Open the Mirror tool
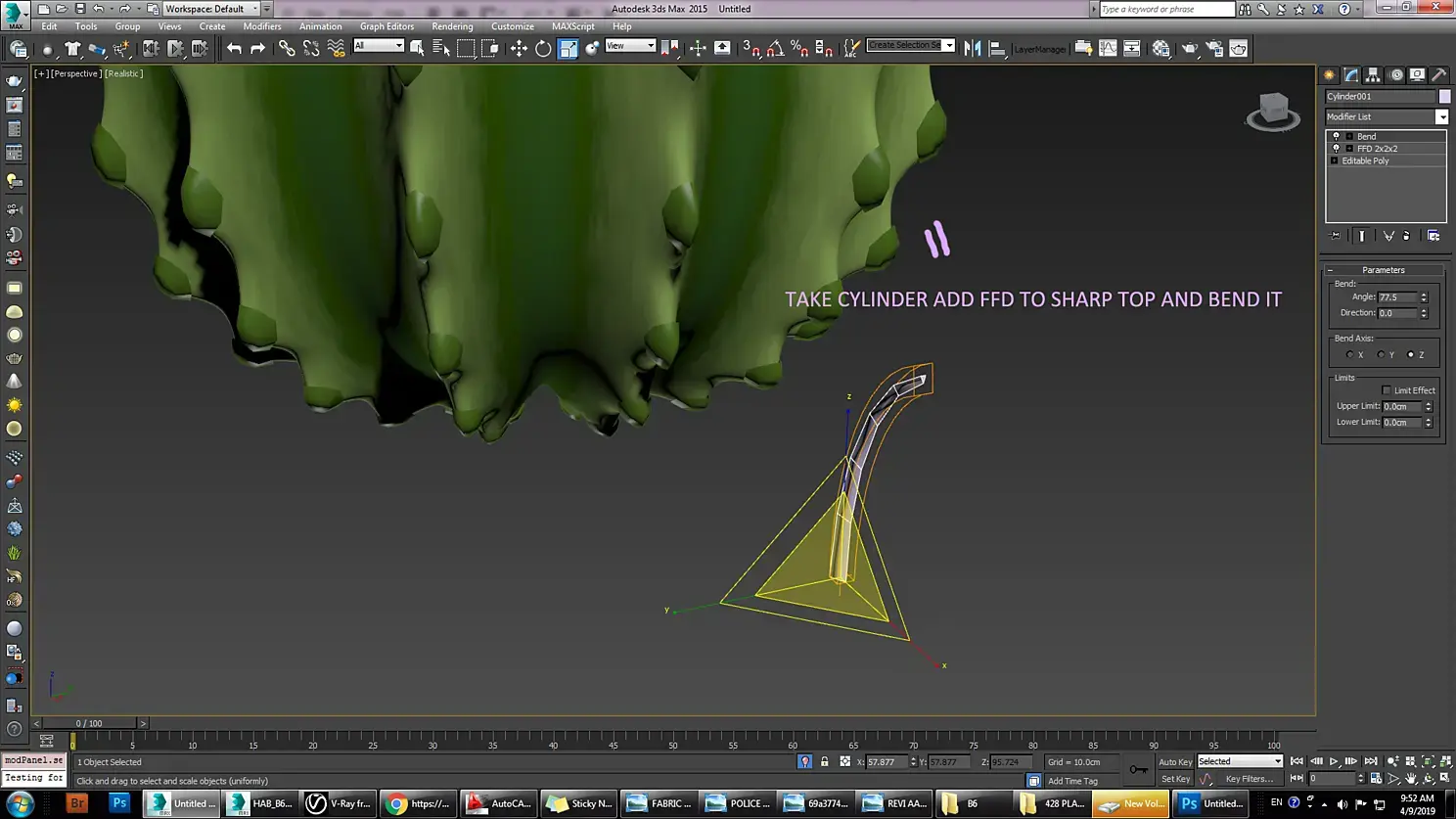The width and height of the screenshot is (1456, 819). pyautogui.click(x=972, y=48)
